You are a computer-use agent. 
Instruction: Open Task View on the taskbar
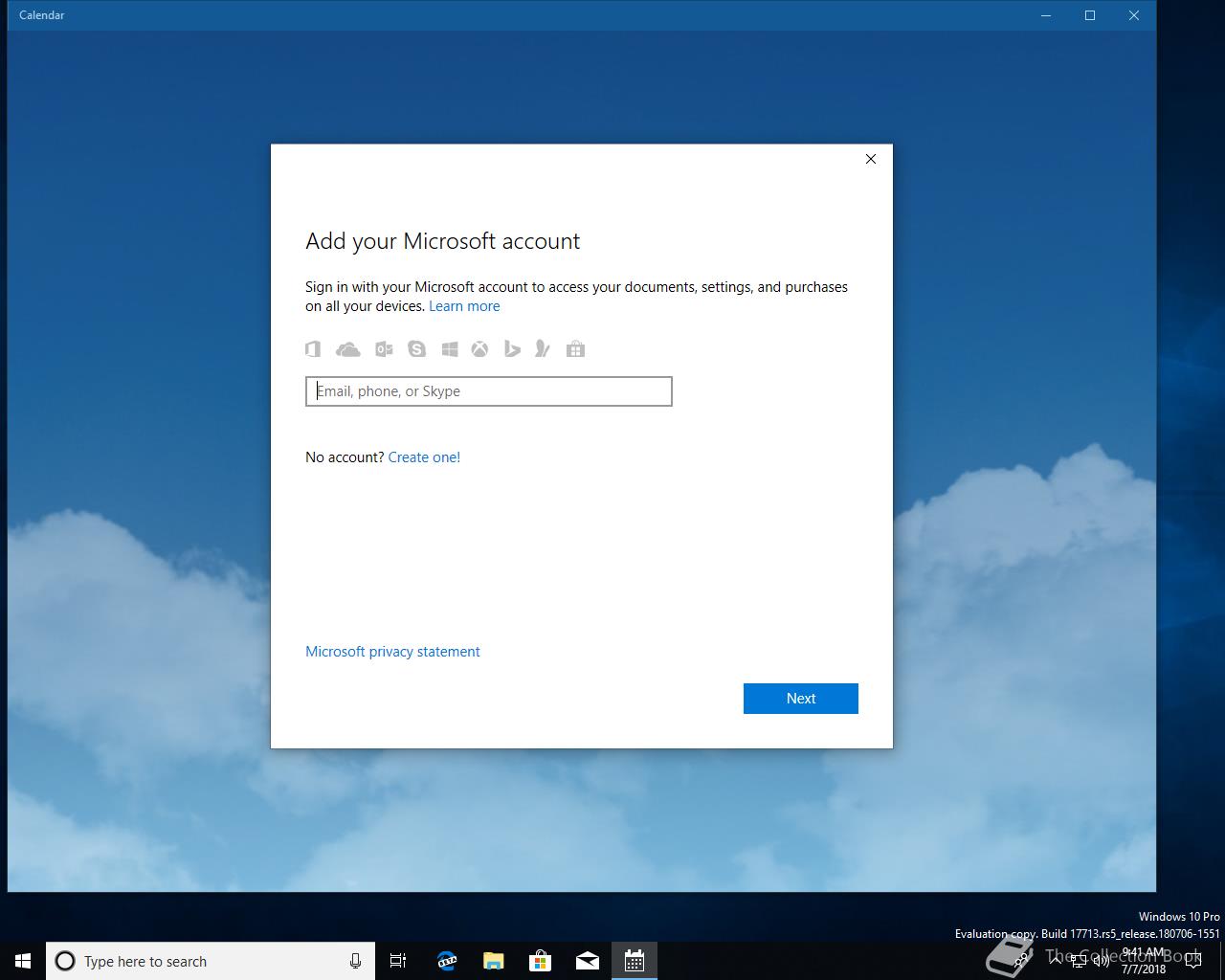coord(398,961)
